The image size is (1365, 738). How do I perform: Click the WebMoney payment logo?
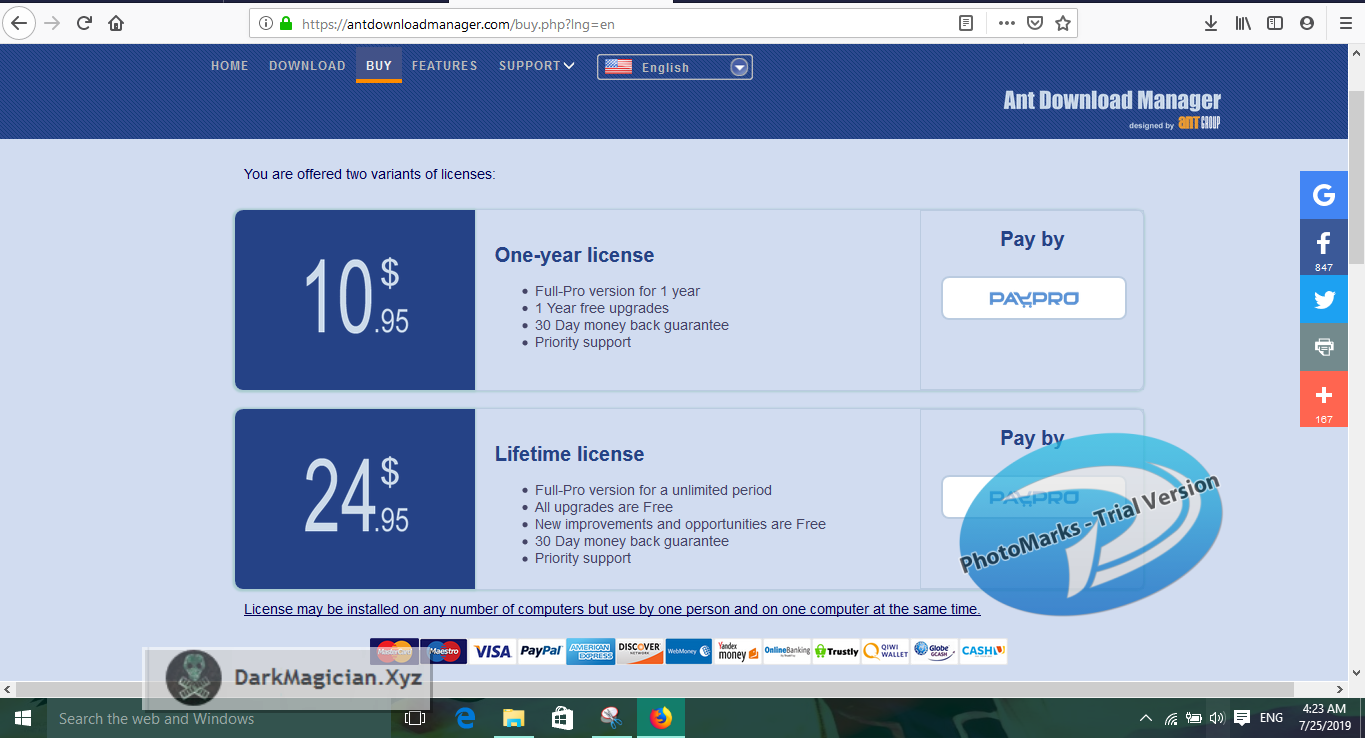coord(688,651)
